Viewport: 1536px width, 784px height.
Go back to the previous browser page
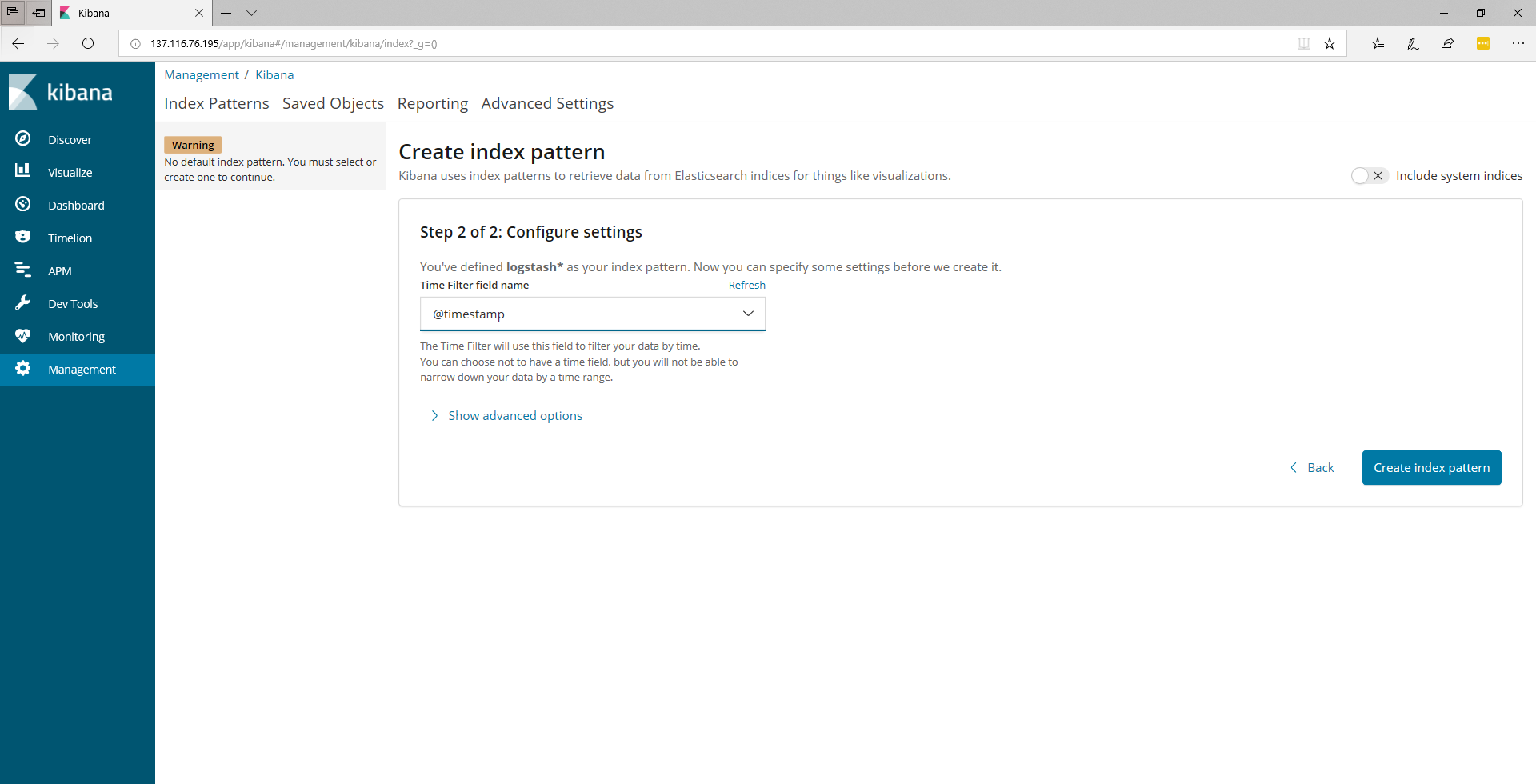coord(18,43)
